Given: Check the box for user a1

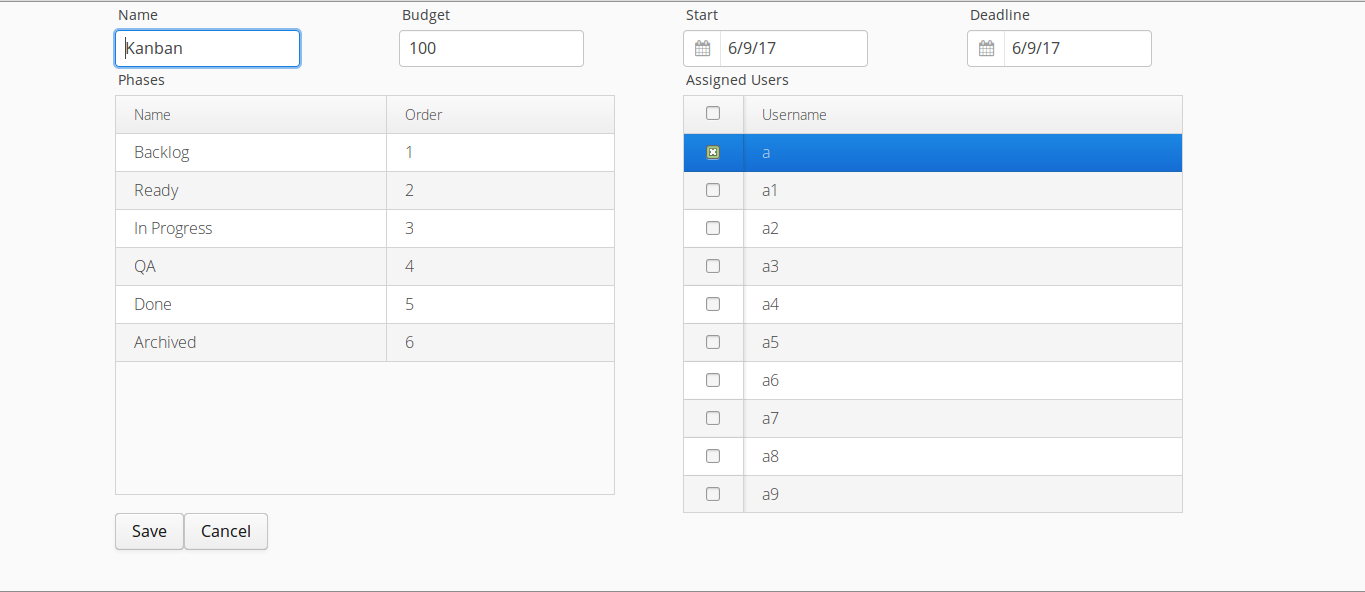Looking at the screenshot, I should click(713, 190).
